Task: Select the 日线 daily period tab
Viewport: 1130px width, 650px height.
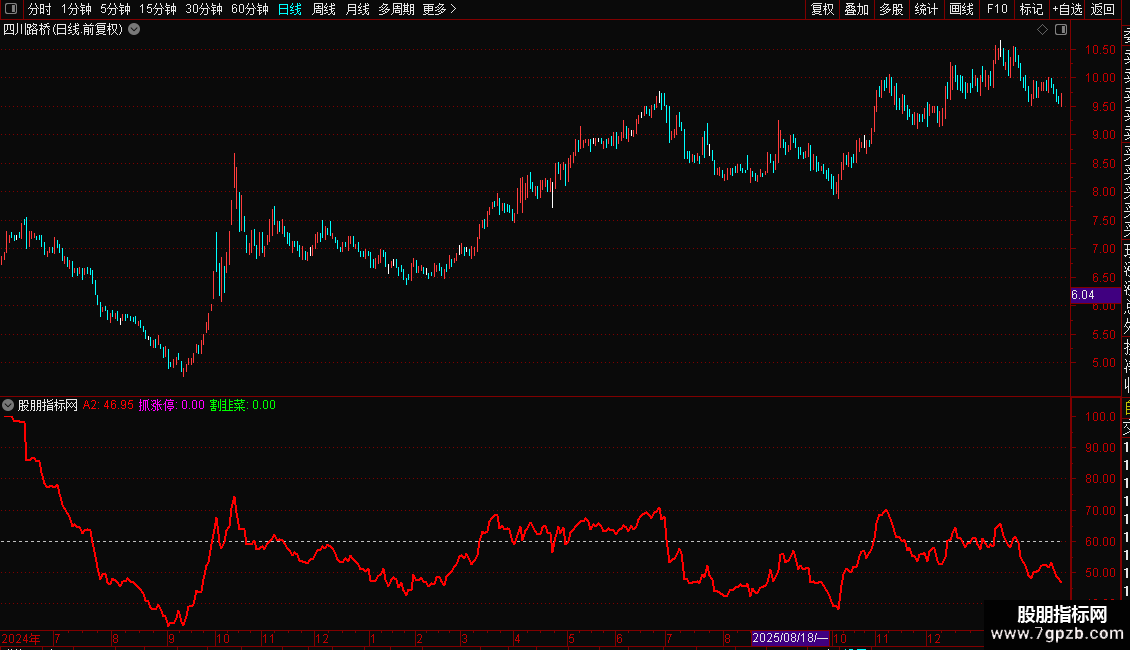Action: pos(290,9)
